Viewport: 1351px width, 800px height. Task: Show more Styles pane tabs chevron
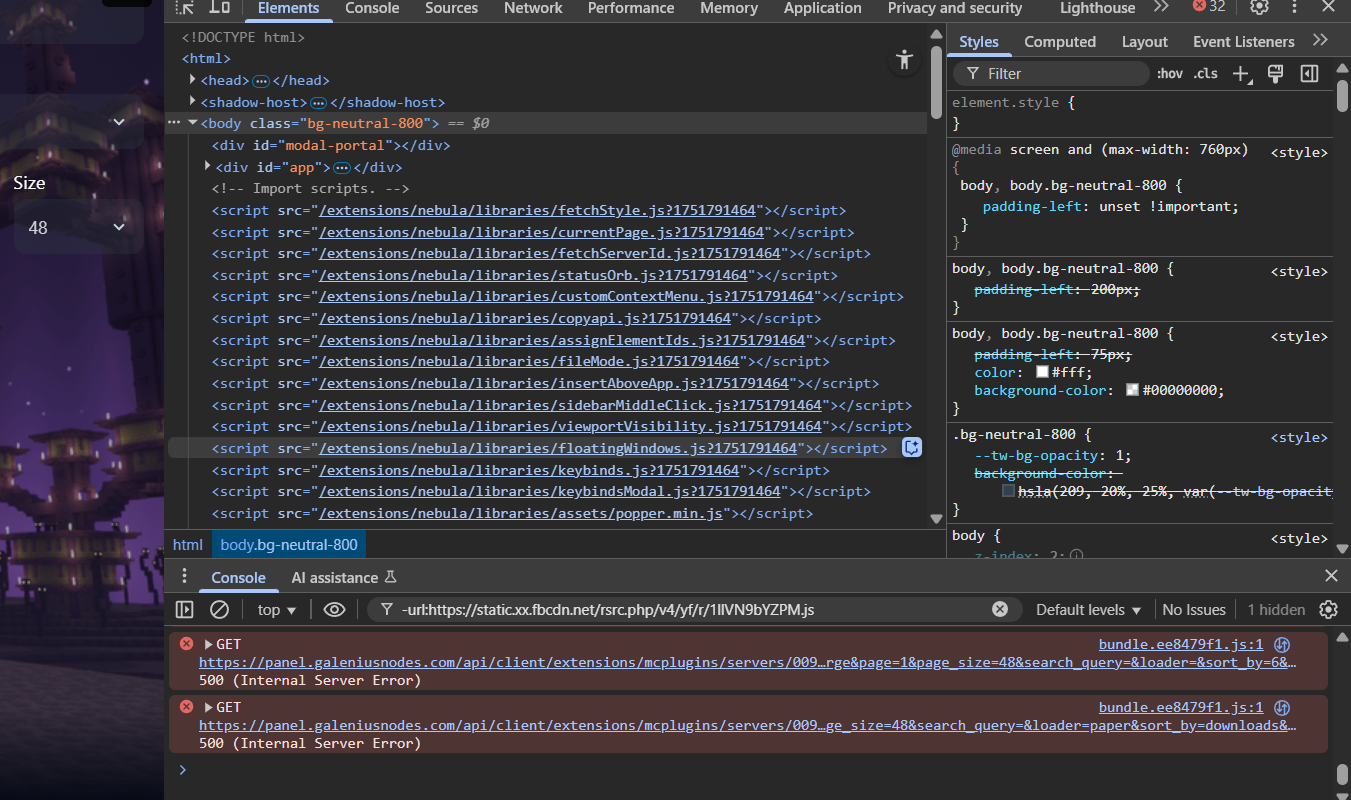[1320, 41]
